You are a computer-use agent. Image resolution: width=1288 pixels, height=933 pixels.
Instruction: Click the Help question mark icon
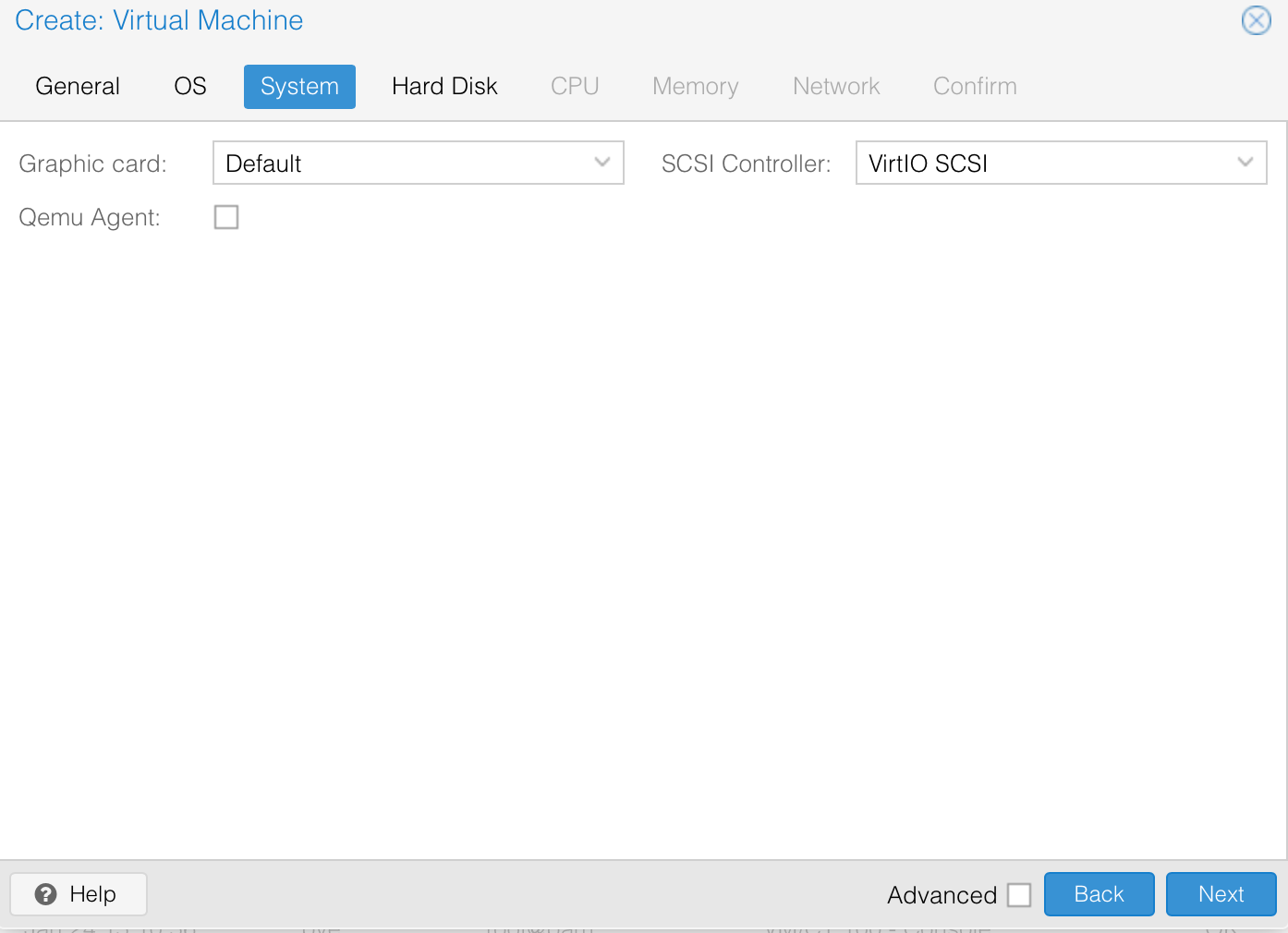[45, 894]
